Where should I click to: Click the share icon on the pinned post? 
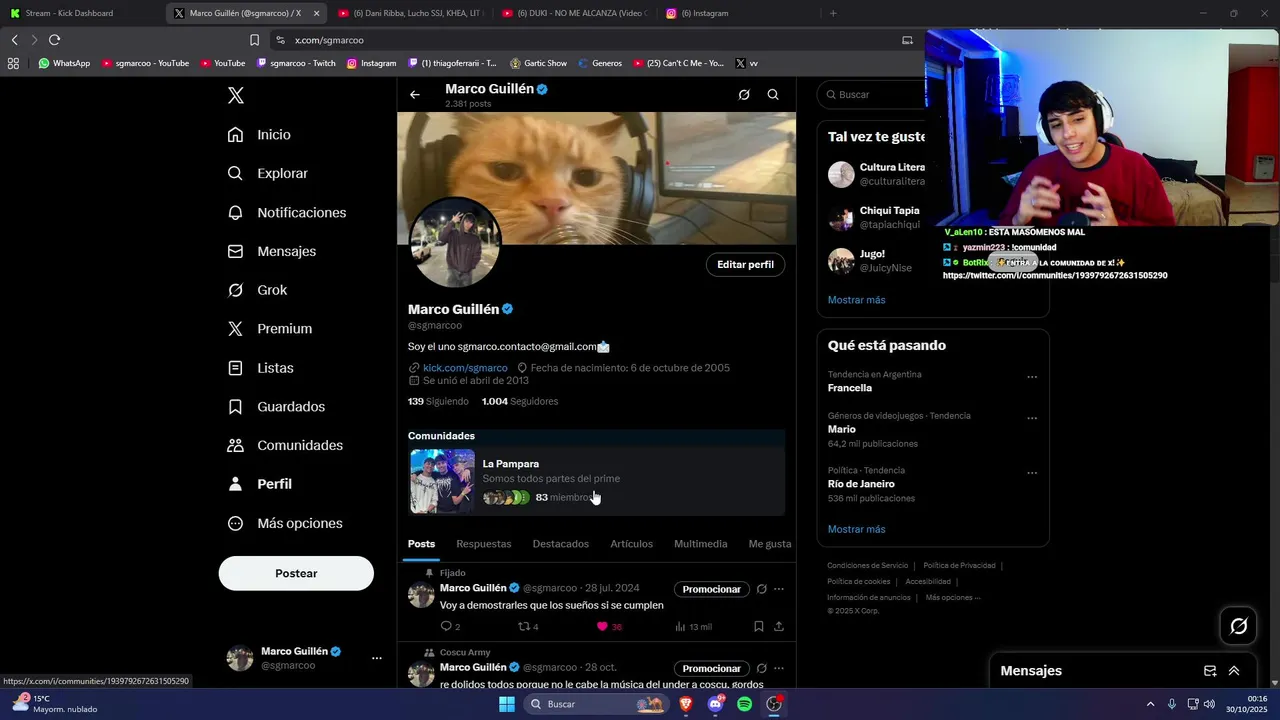(x=779, y=627)
